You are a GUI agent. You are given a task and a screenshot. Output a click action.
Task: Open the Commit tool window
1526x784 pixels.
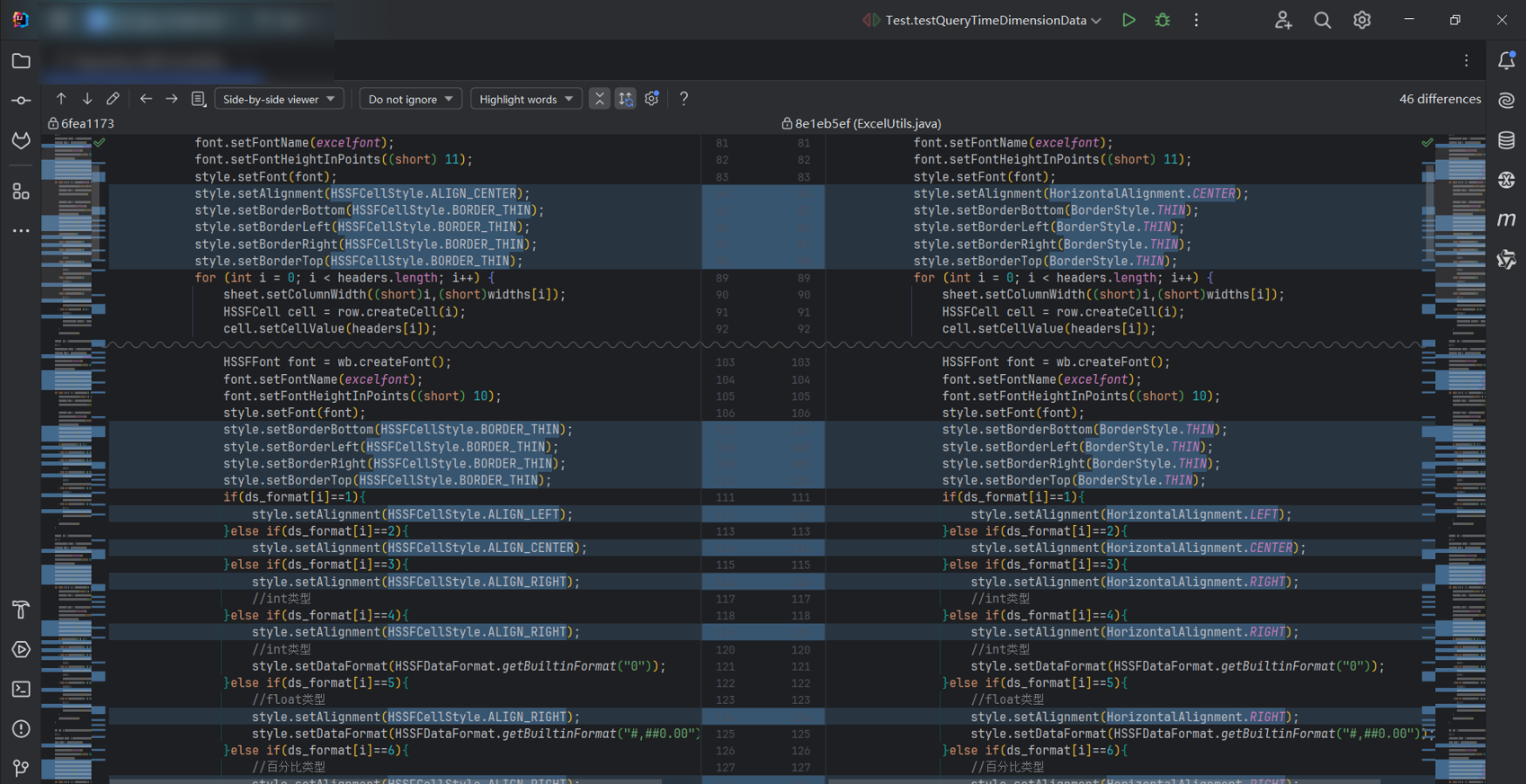21,101
